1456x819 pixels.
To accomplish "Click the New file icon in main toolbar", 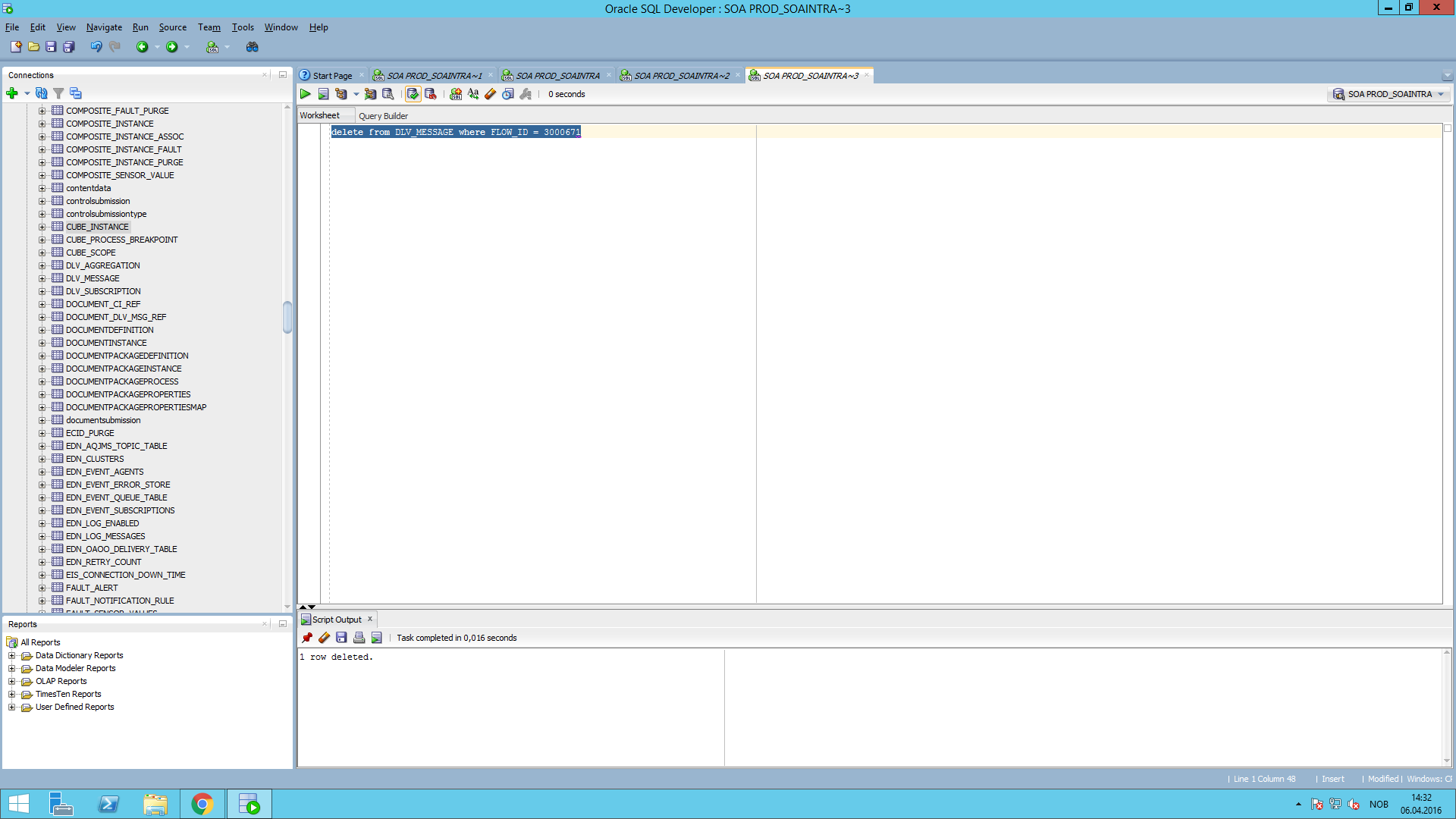I will [x=16, y=47].
